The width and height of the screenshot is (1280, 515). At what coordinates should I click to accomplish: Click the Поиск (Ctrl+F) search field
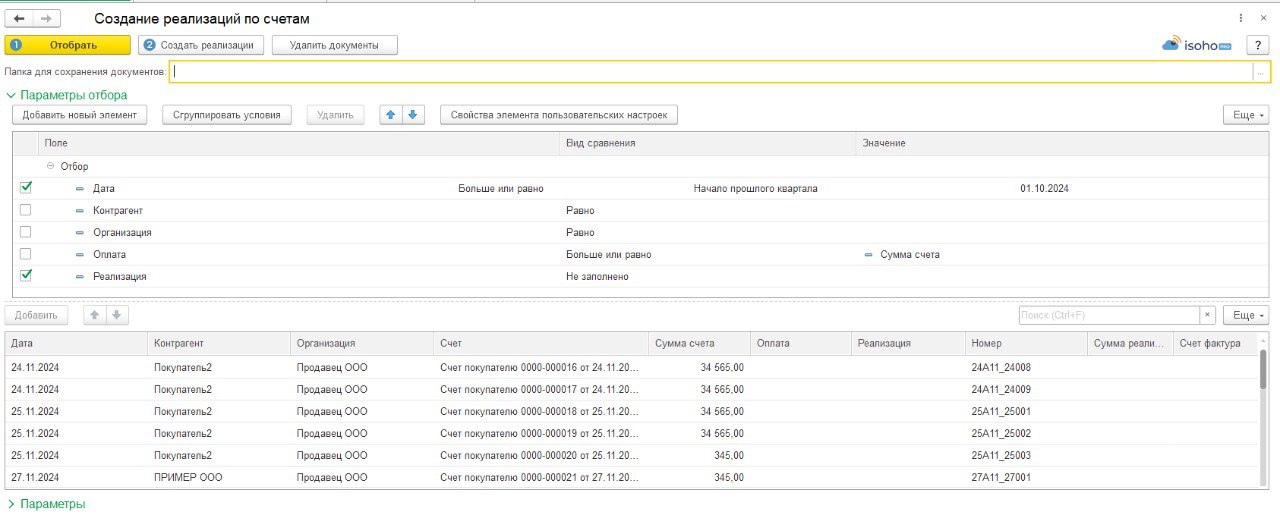(1110, 315)
